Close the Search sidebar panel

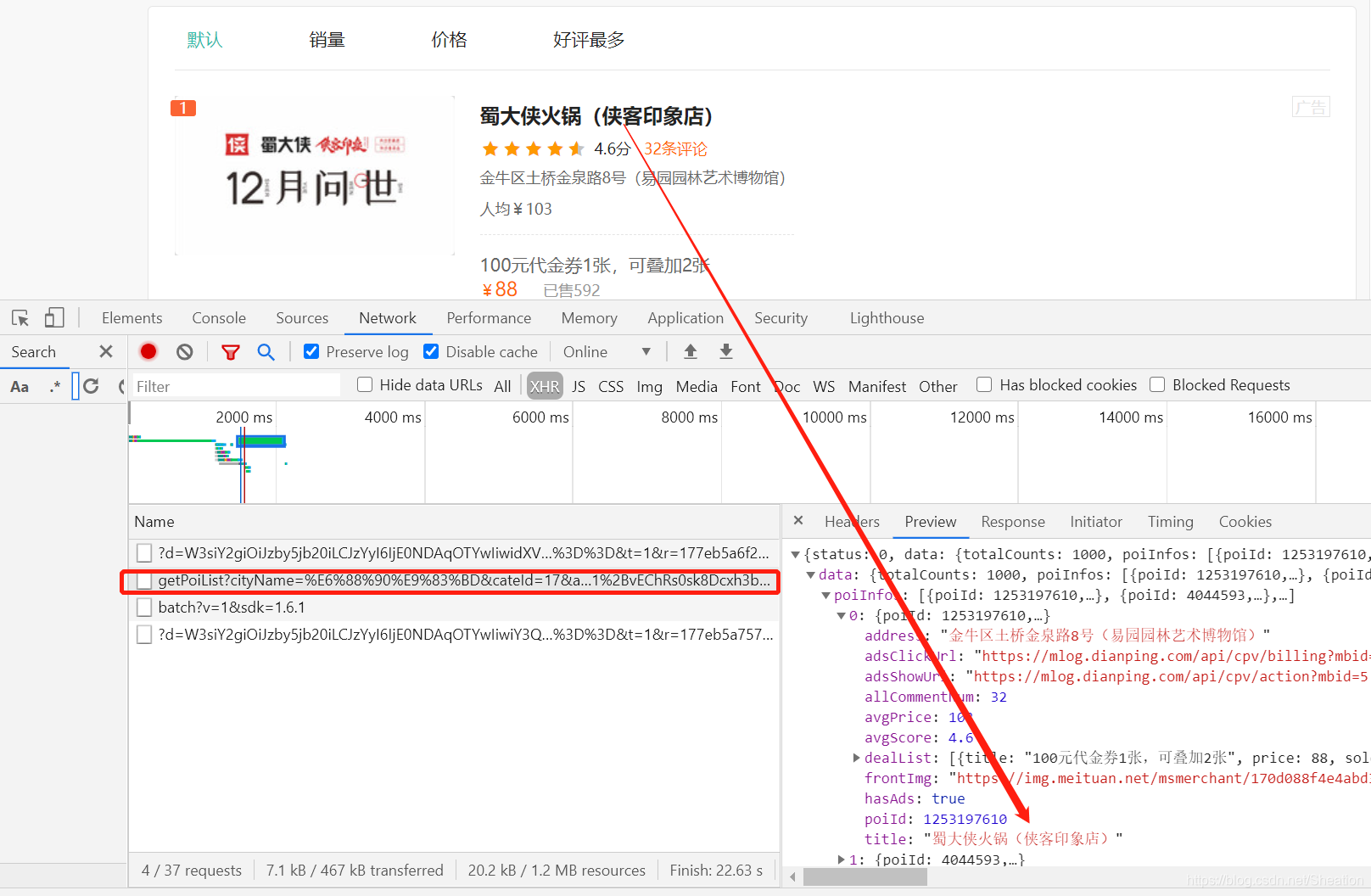106,351
